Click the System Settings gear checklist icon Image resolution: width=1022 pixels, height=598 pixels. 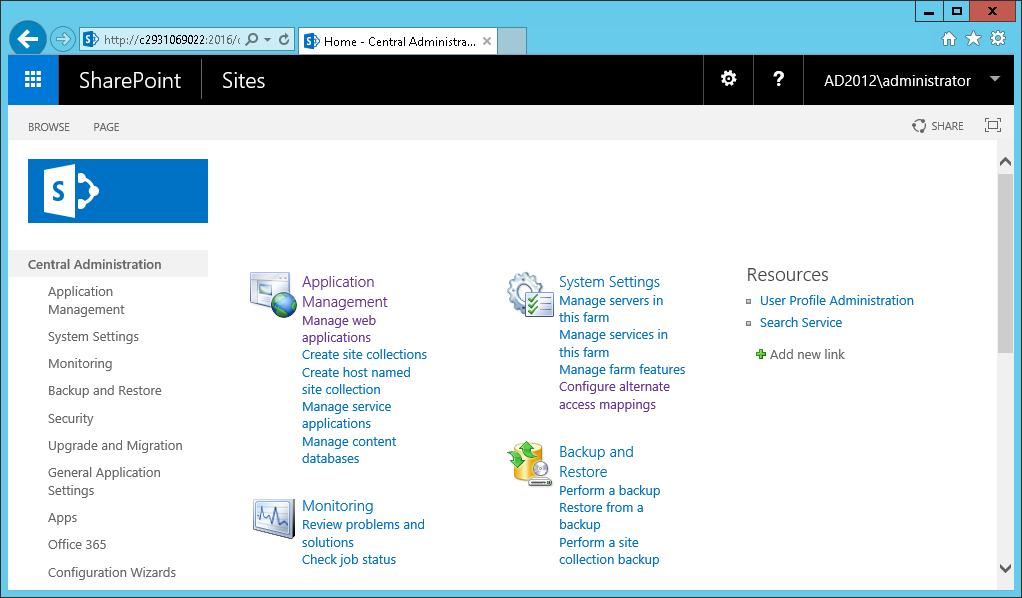(530, 294)
